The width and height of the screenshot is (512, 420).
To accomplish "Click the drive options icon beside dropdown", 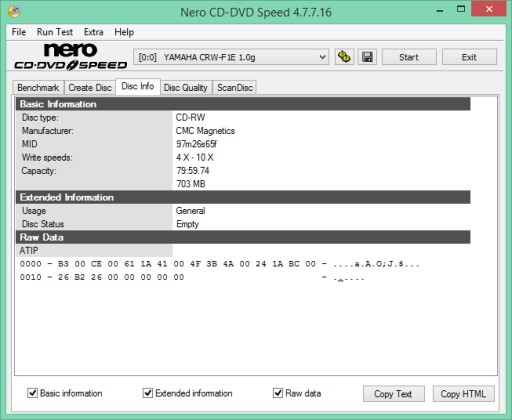I will tap(344, 57).
